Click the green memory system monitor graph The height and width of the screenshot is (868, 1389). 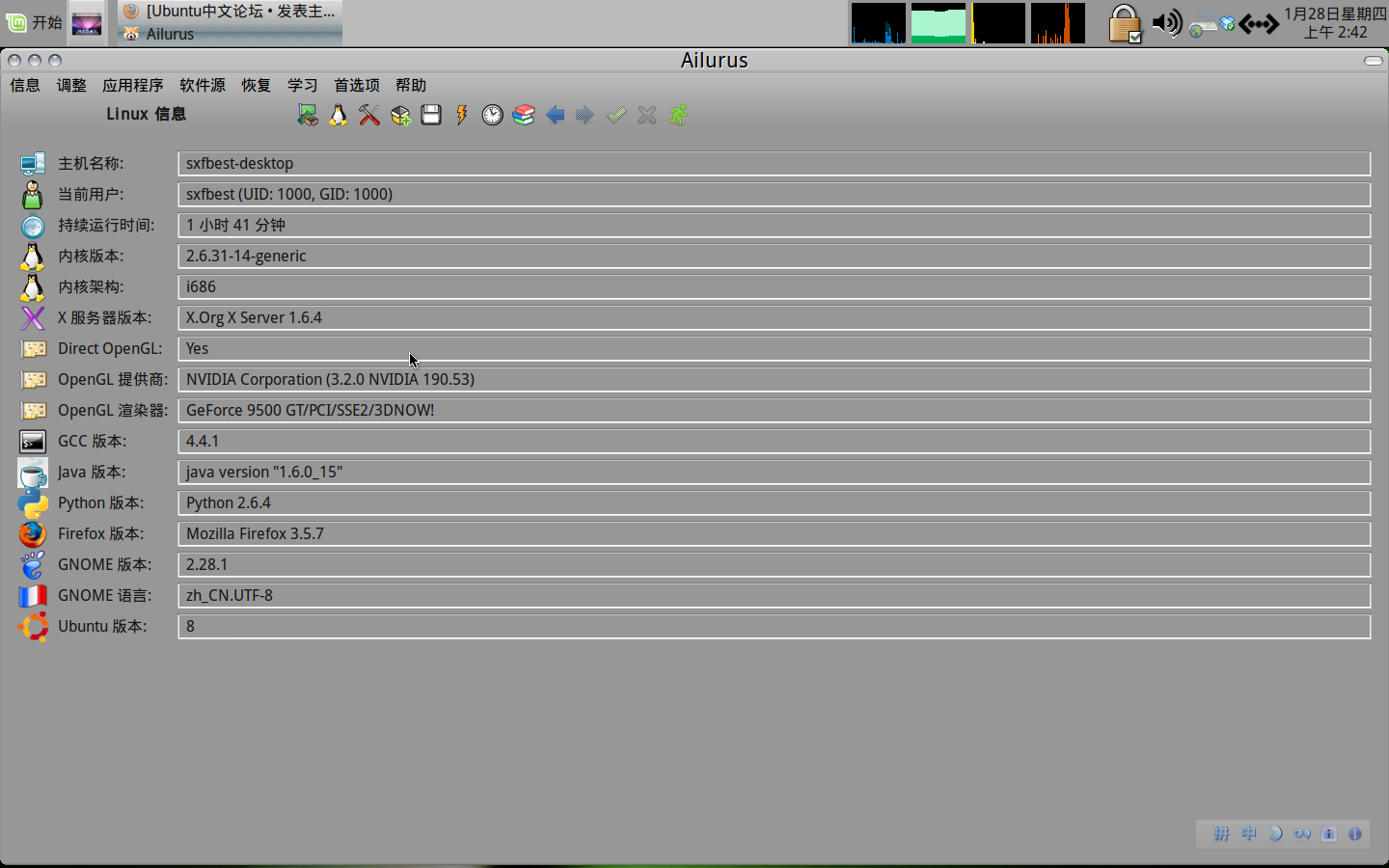click(x=939, y=23)
